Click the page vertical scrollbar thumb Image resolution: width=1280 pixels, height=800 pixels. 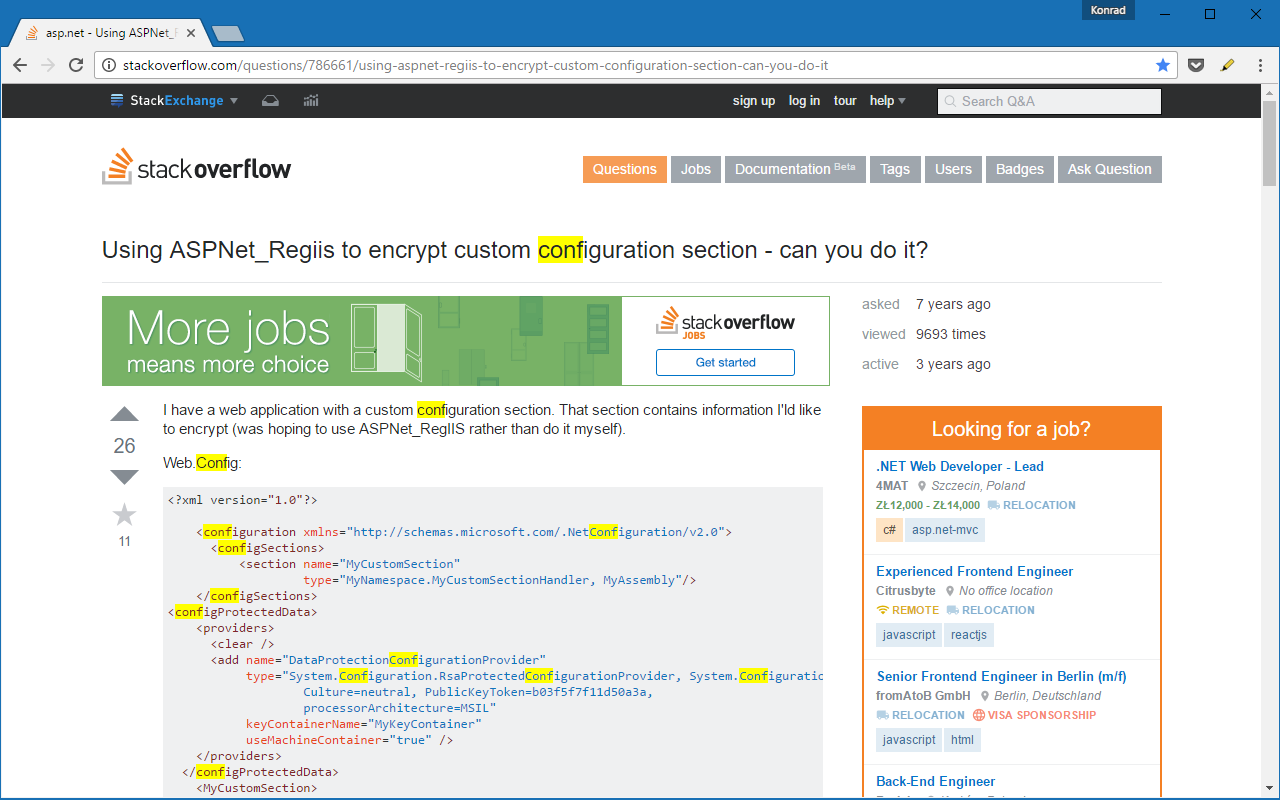tap(1270, 142)
